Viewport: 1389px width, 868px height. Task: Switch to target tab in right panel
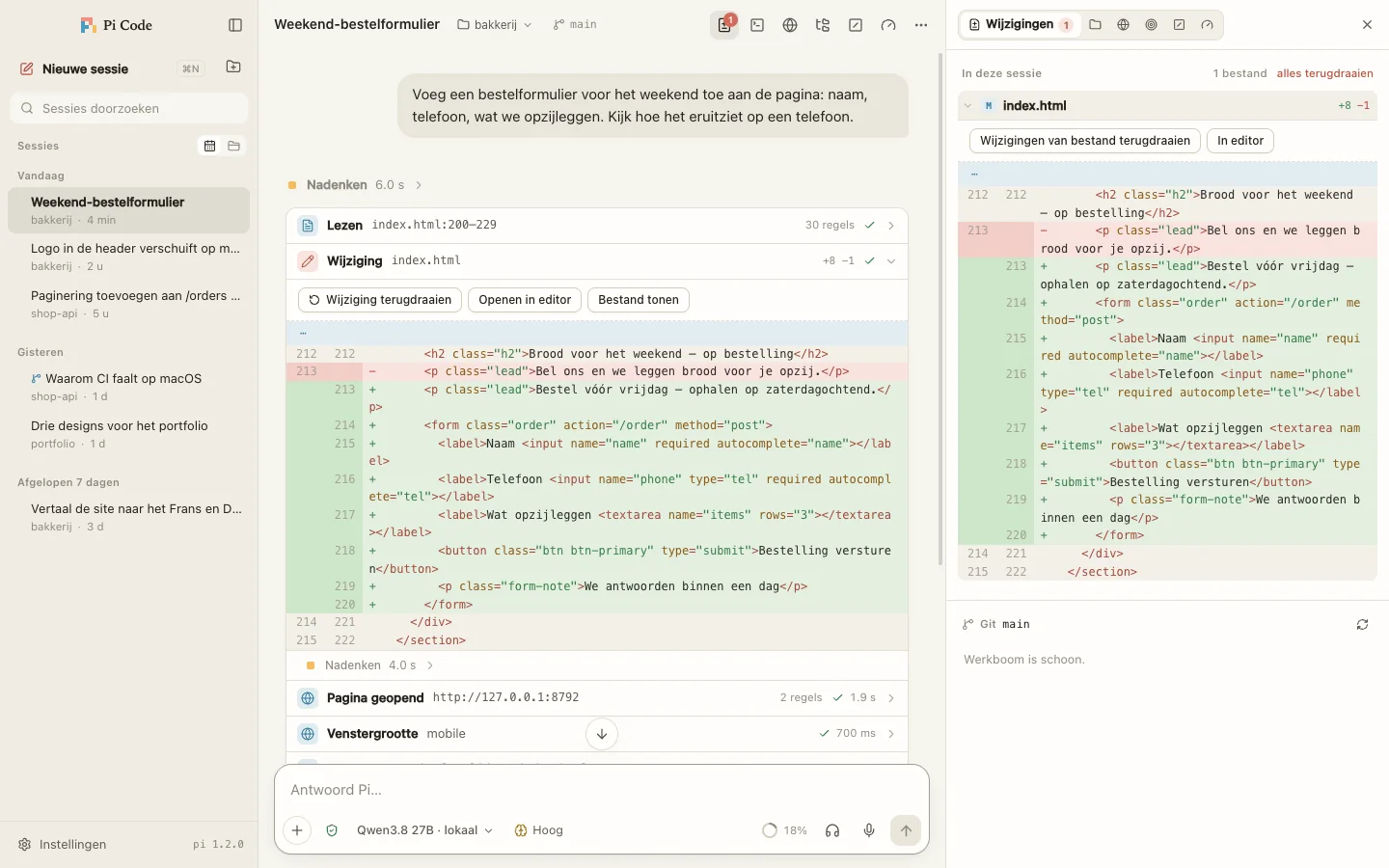coord(1151,25)
